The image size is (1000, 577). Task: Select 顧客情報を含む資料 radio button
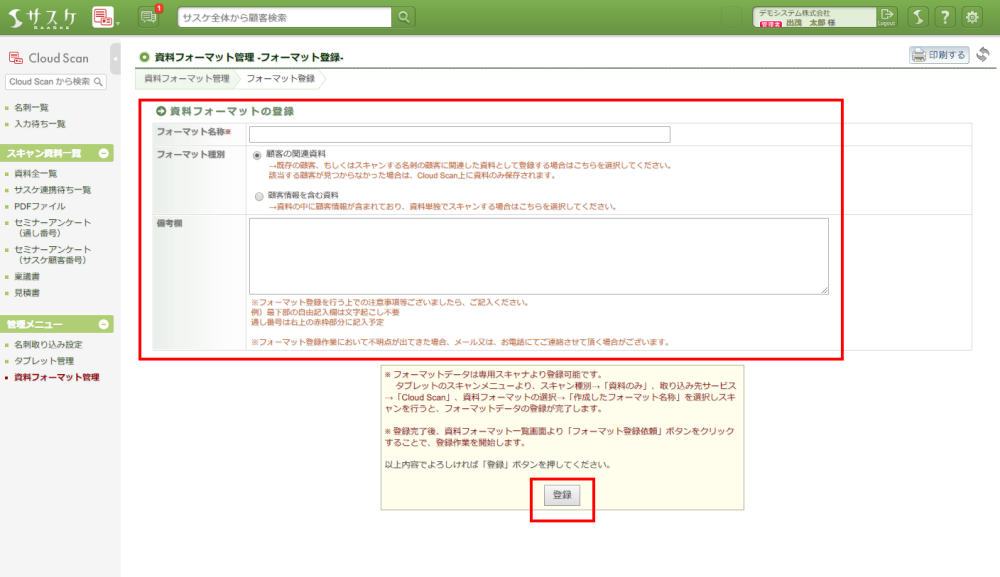pos(258,195)
